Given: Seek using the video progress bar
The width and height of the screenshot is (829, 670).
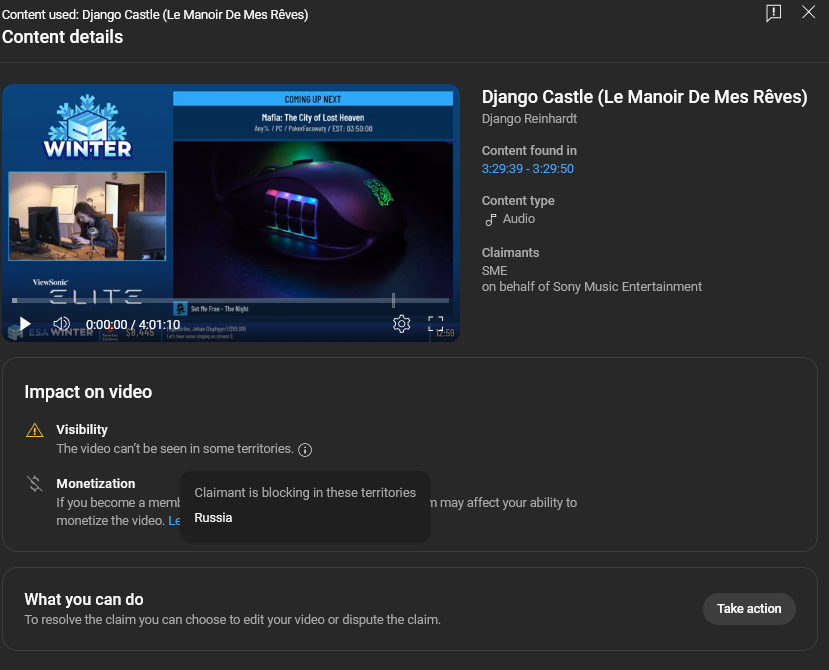Looking at the screenshot, I should coord(231,300).
